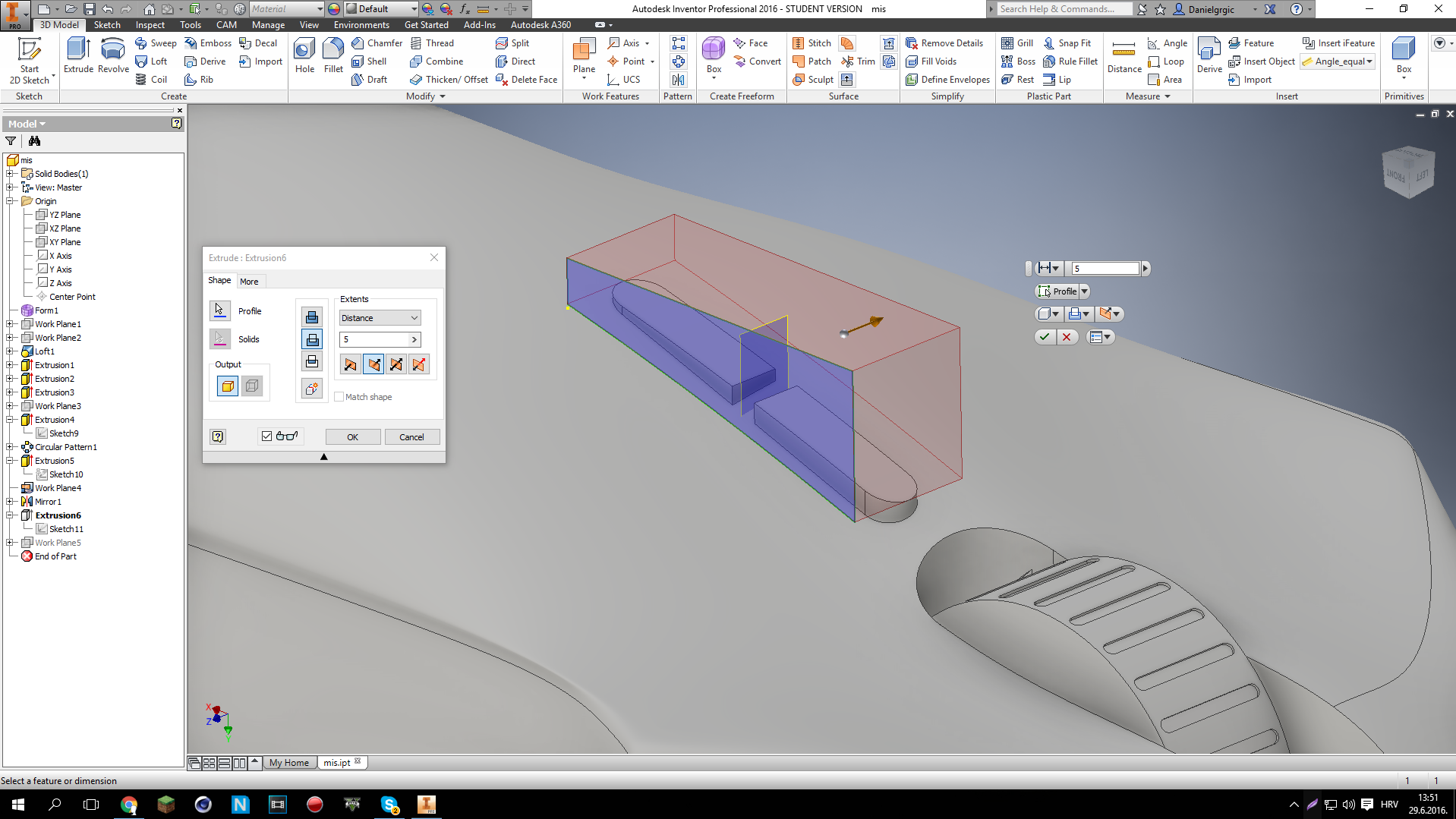This screenshot has width=1456, height=819.
Task: Click Cancel in the Extrude dialog
Action: tap(411, 437)
